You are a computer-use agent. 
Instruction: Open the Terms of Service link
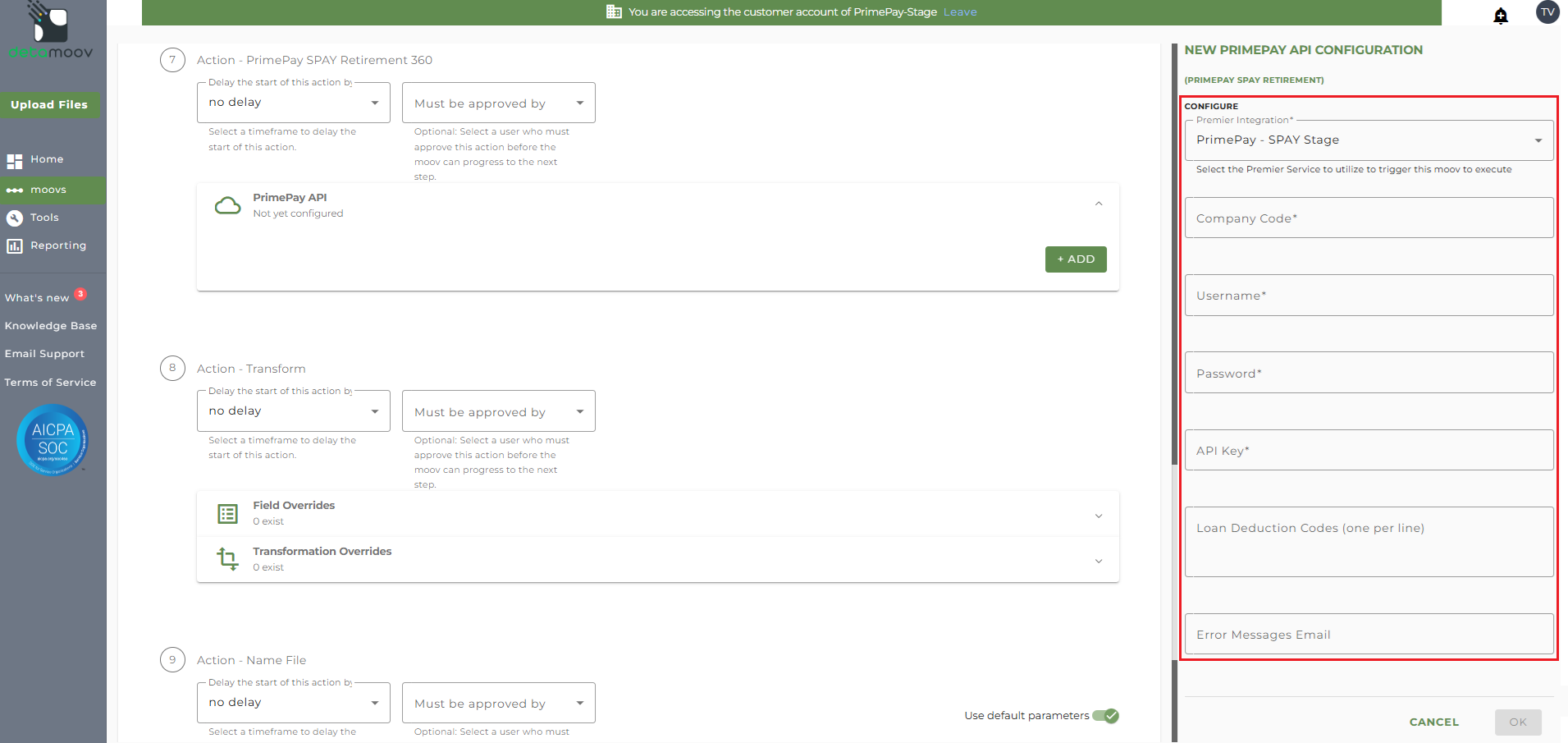point(50,383)
